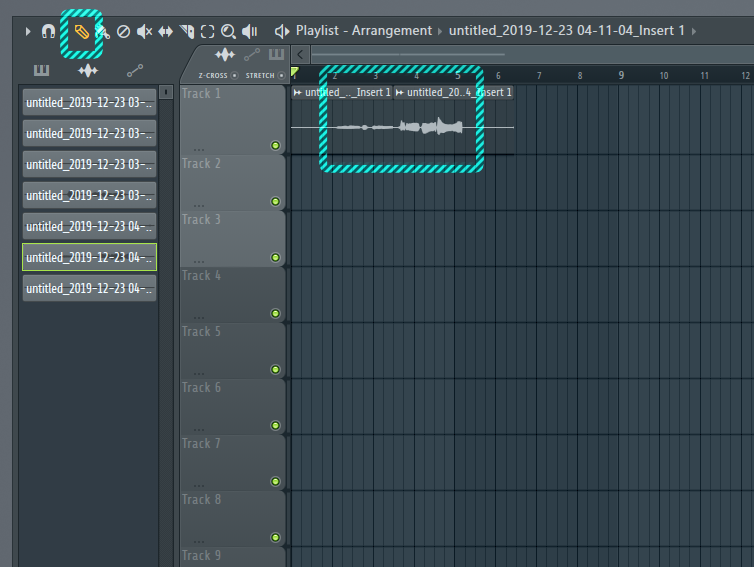Mute Track 7 with green light
Screen dimensions: 754x567
pos(276,481)
